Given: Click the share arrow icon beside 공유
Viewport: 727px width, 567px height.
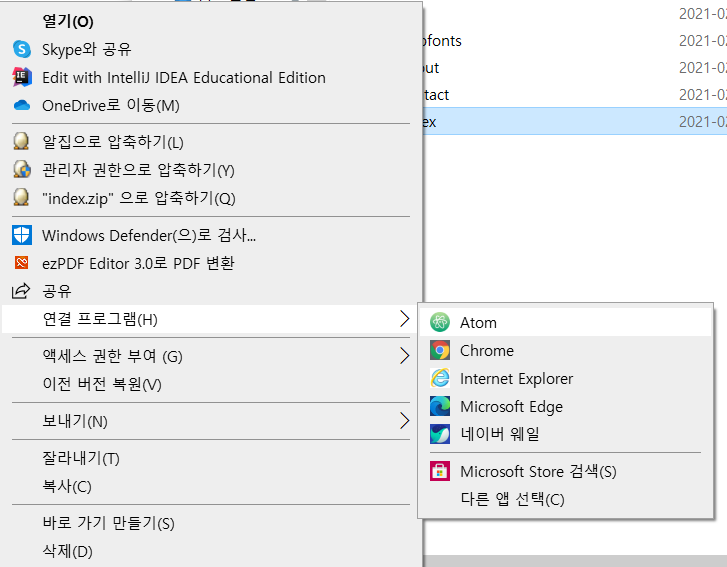Looking at the screenshot, I should 21,291.
